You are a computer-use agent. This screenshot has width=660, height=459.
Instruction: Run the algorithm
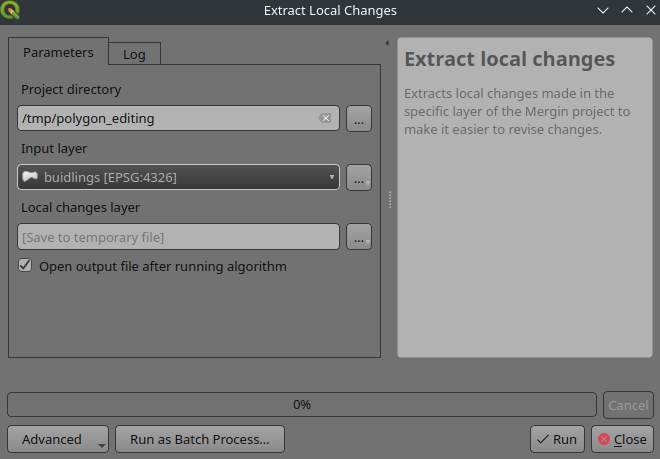pyautogui.click(x=557, y=439)
